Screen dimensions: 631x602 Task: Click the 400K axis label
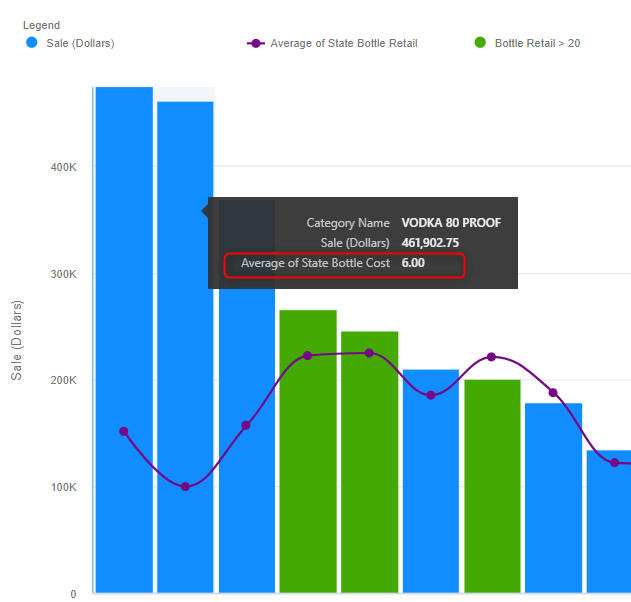[x=64, y=167]
